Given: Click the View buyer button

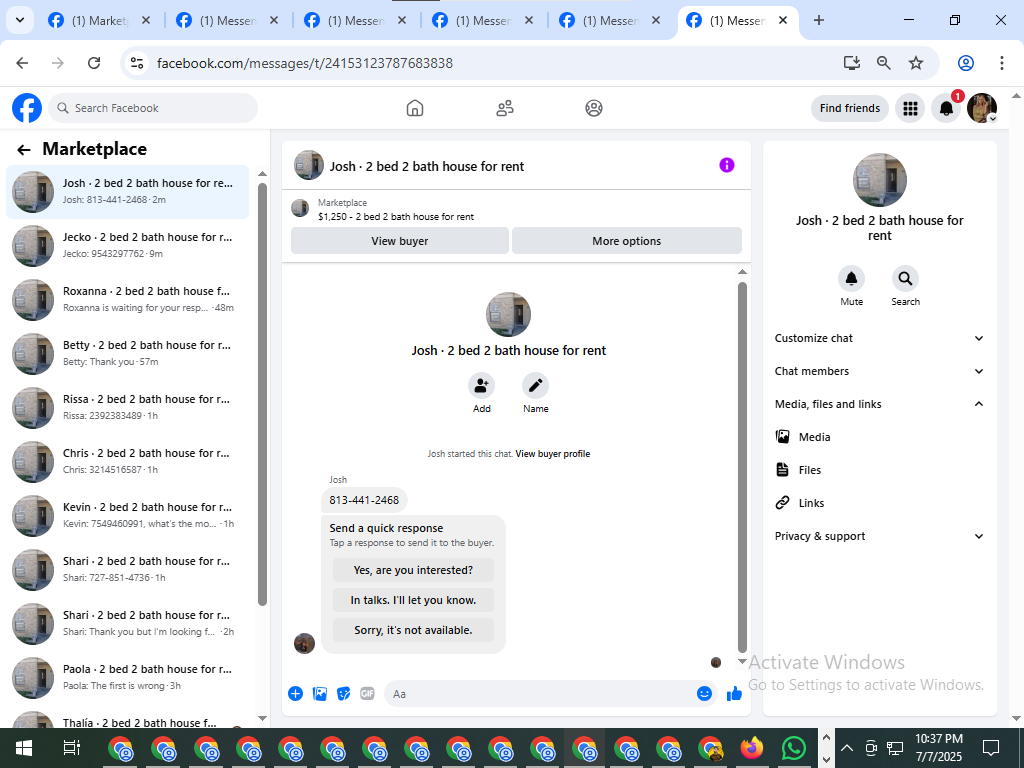Looking at the screenshot, I should click(x=400, y=241).
